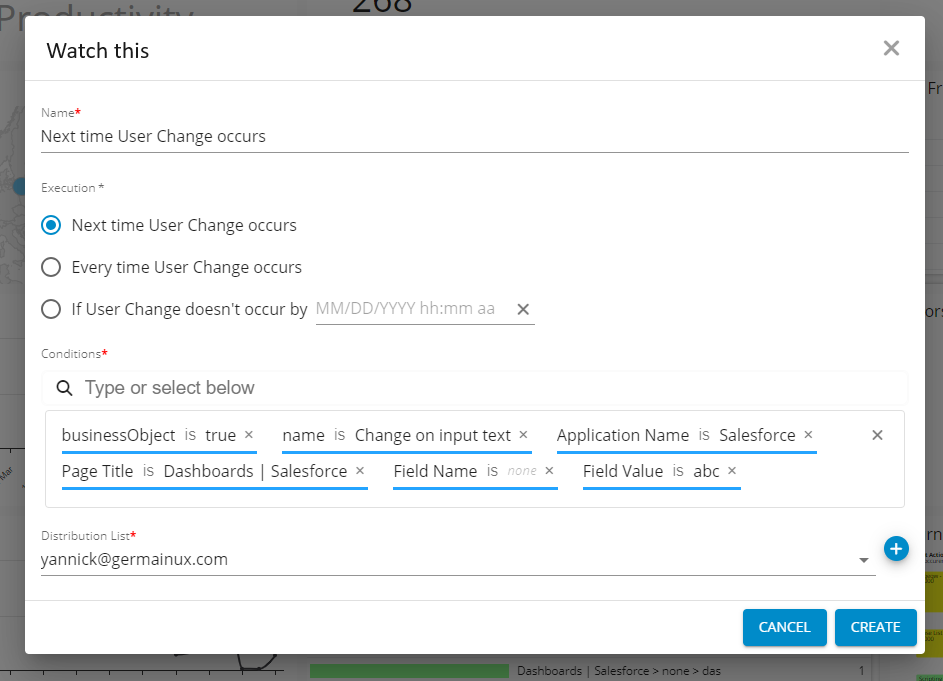Remove the Application Name is Salesforce condition
943x681 pixels.
808,435
